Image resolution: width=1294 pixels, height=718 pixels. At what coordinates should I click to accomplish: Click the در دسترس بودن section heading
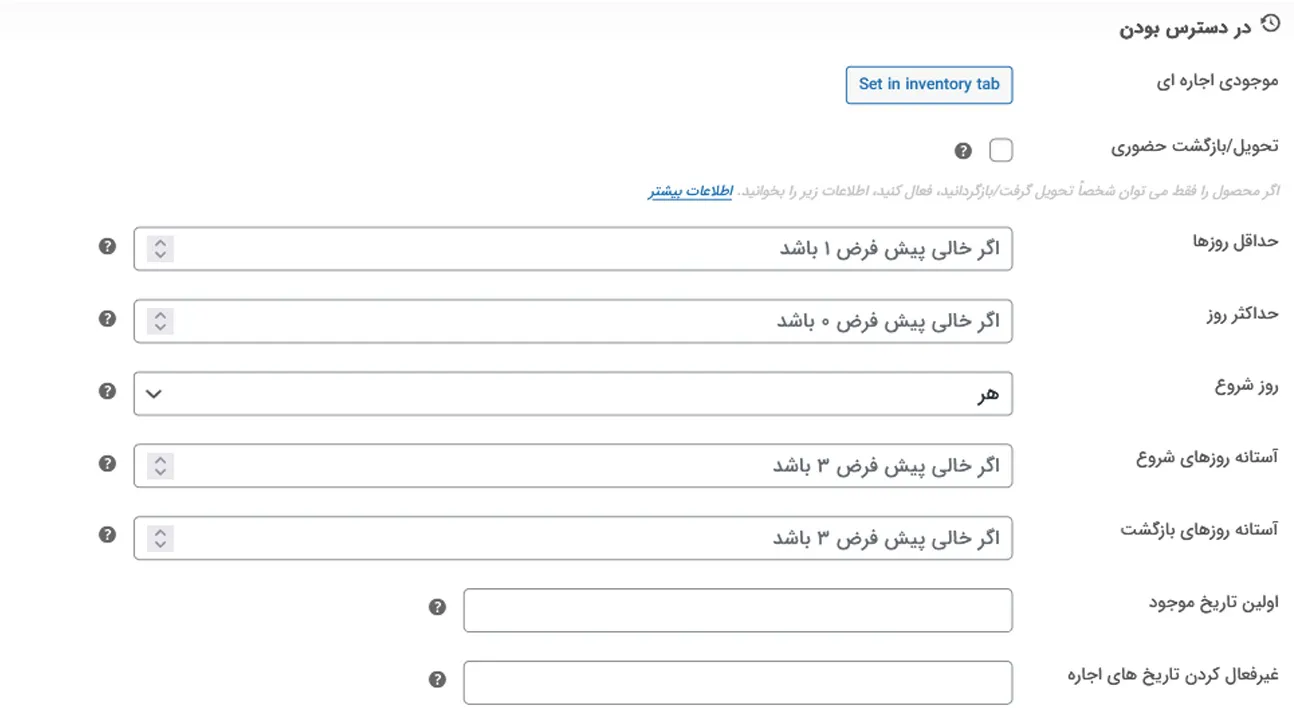click(1185, 27)
